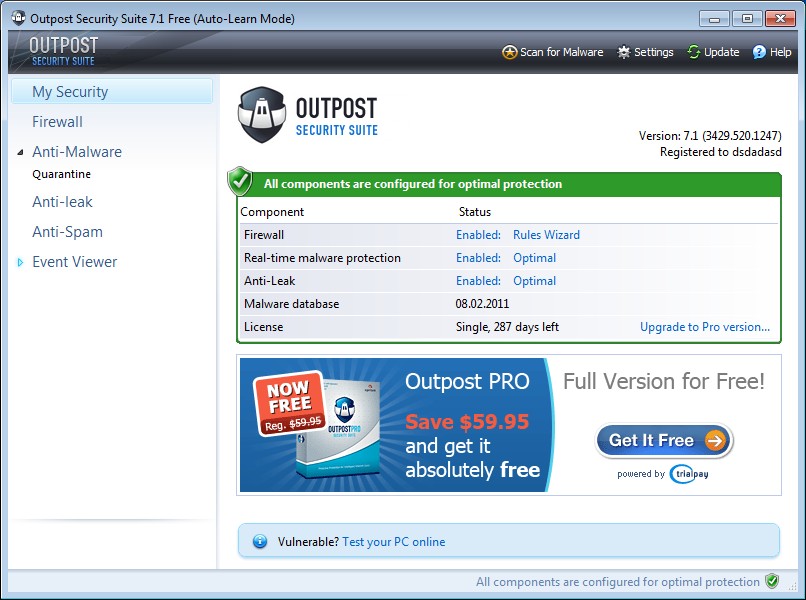Click the Component column header
Viewport: 806px width, 600px height.
pyautogui.click(x=272, y=212)
